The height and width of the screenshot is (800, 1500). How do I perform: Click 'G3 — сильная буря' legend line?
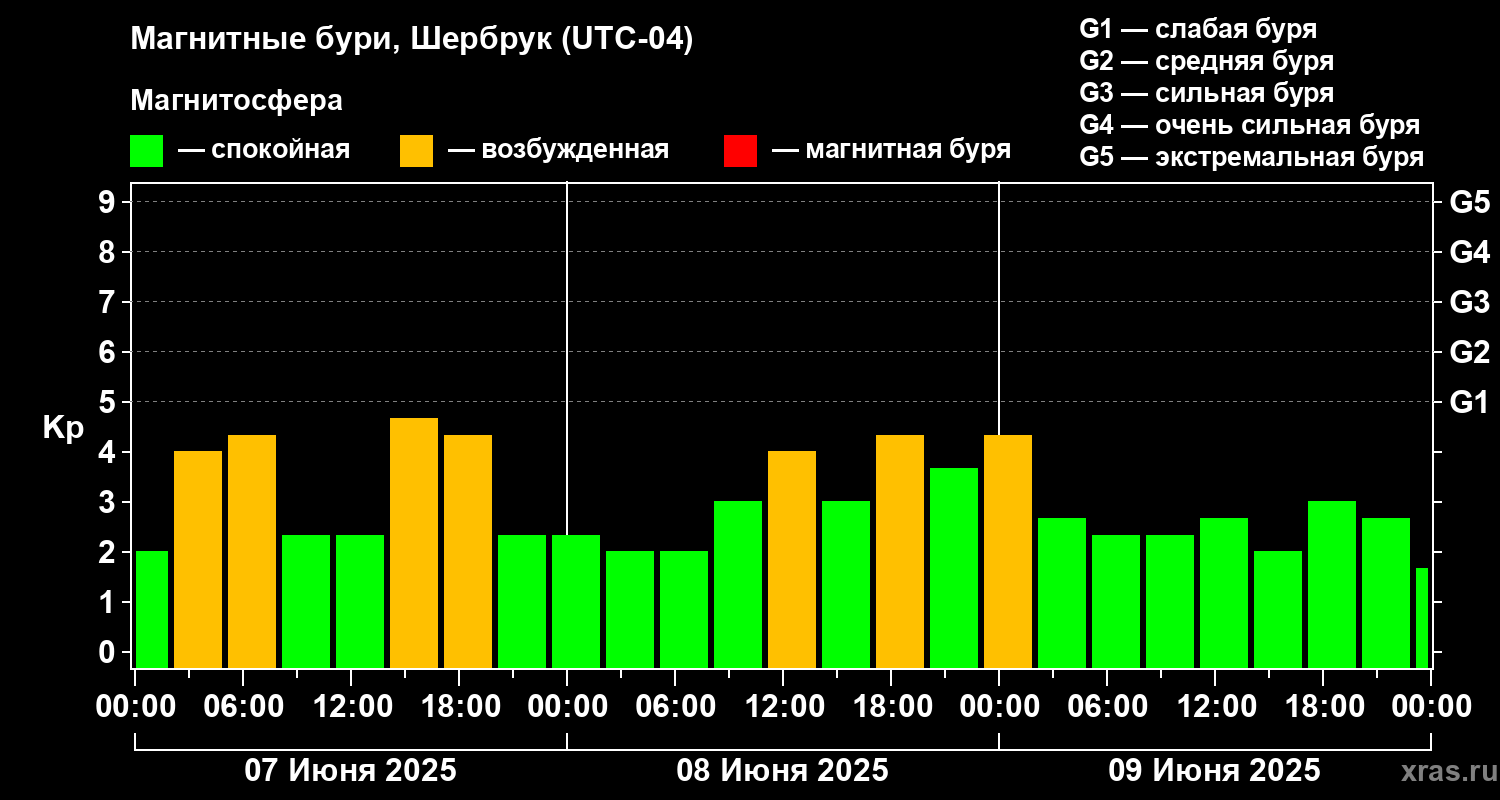[x=1206, y=93]
